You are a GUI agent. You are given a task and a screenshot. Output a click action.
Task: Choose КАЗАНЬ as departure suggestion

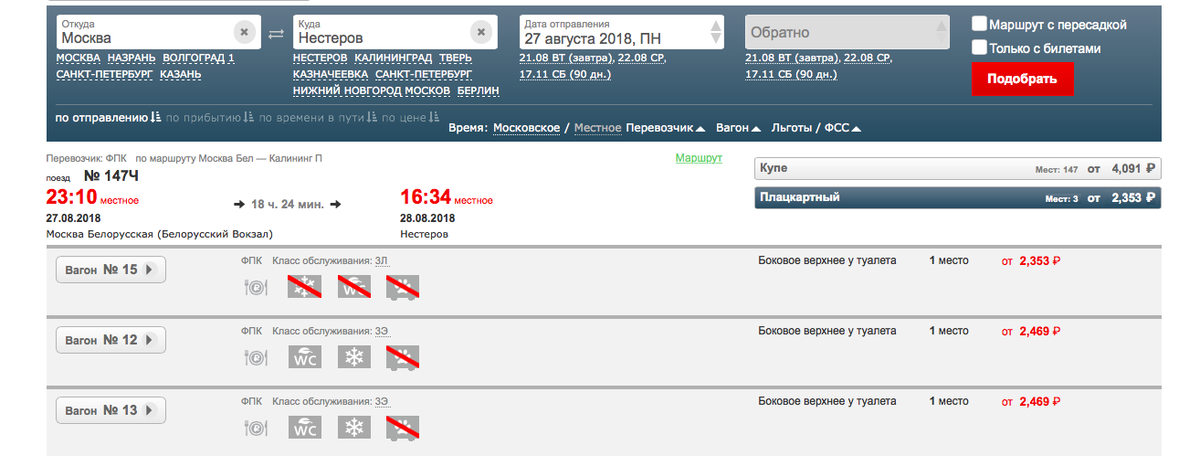coord(179,74)
